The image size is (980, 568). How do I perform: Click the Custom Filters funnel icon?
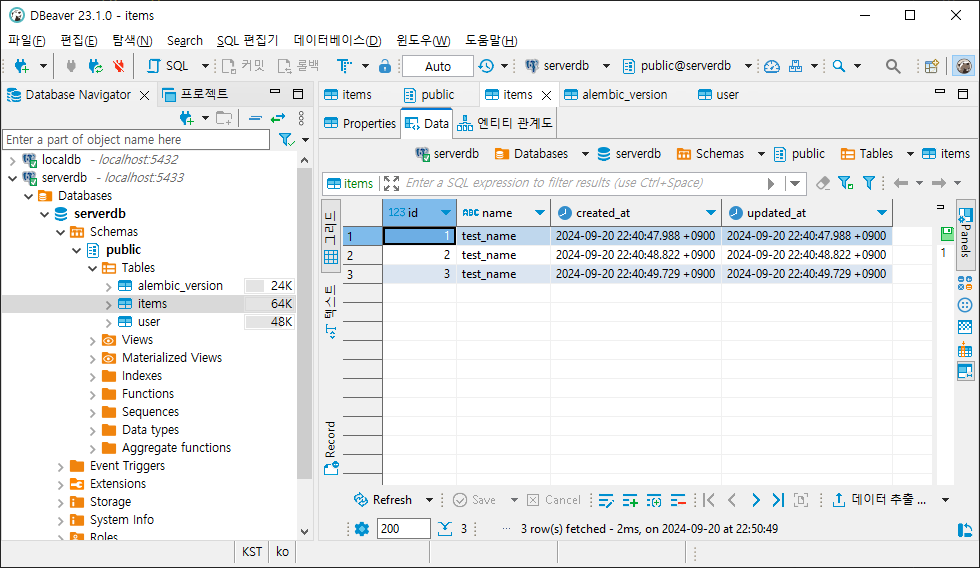coord(869,183)
